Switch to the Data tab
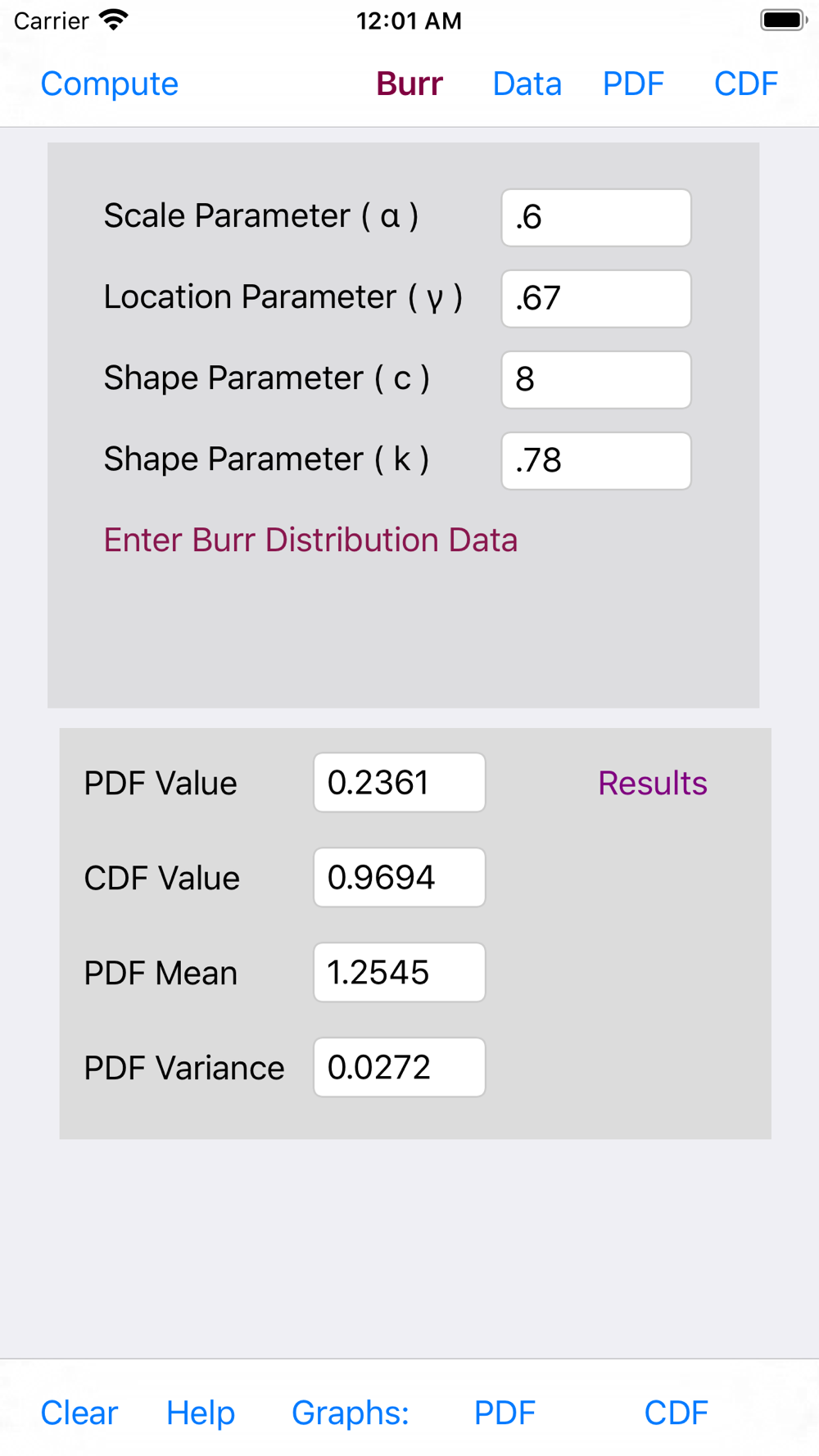 [x=527, y=84]
